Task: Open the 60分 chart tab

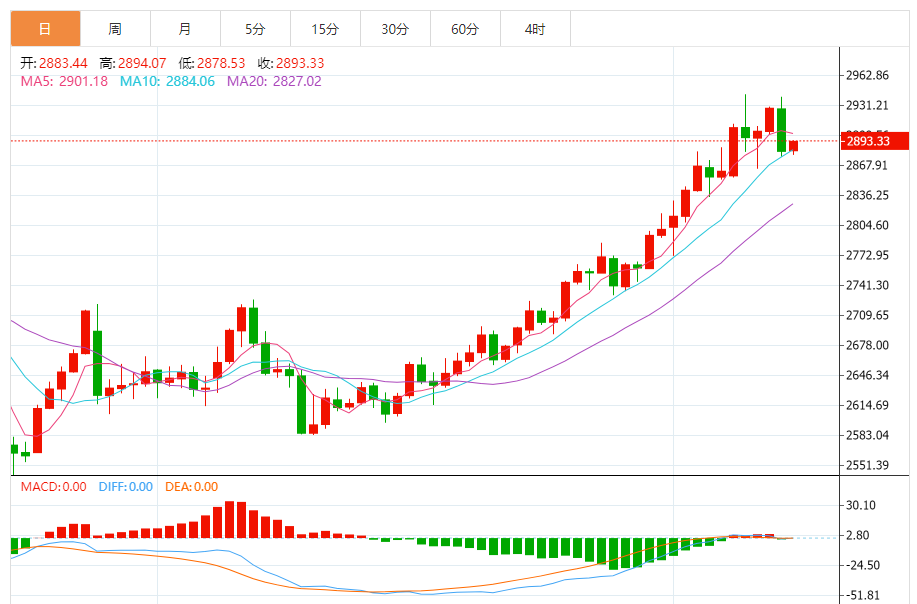Action: pyautogui.click(x=466, y=29)
